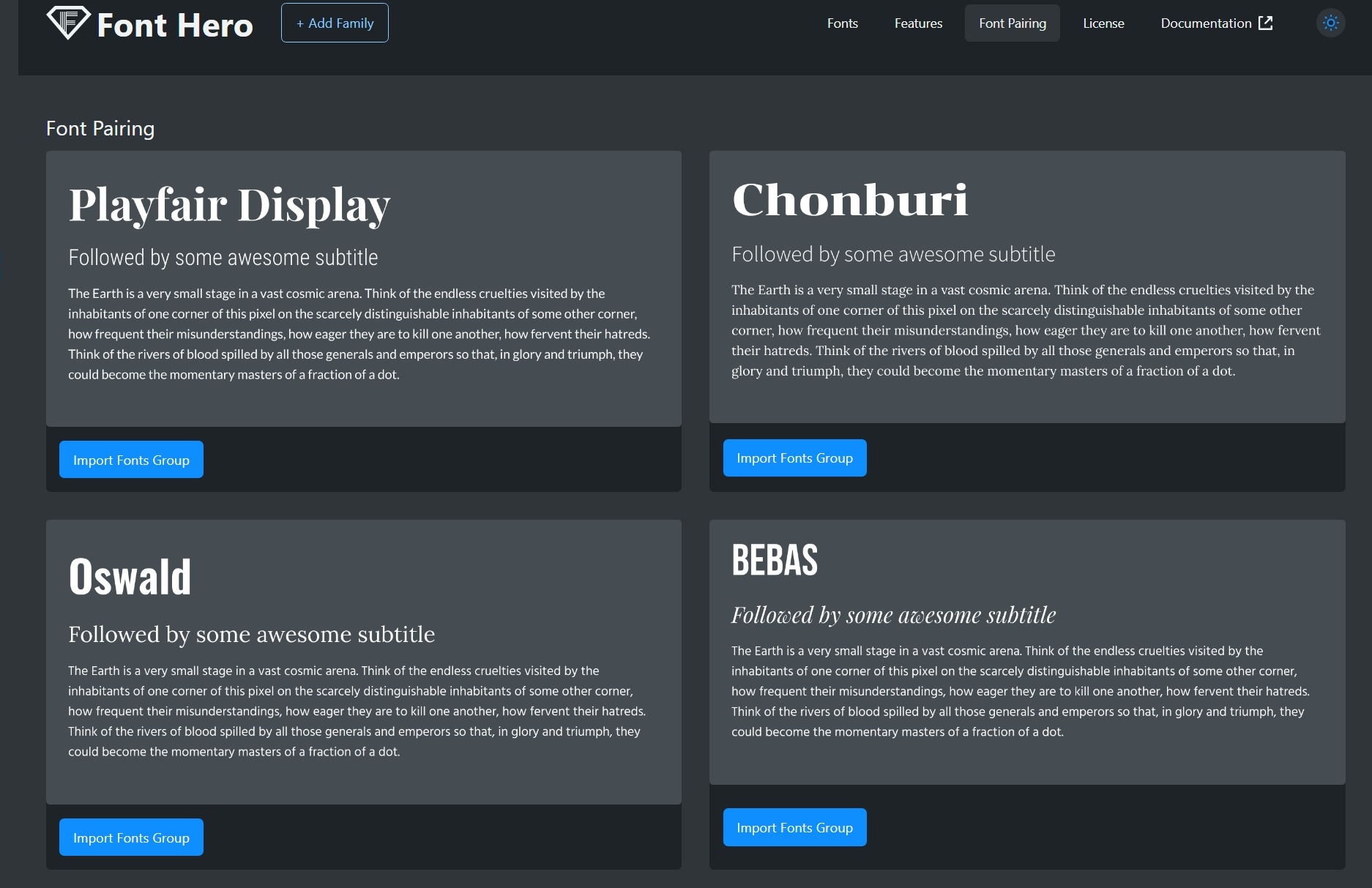The image size is (1372, 888).
Task: Open Documentation in a new tab
Action: pos(1207,23)
